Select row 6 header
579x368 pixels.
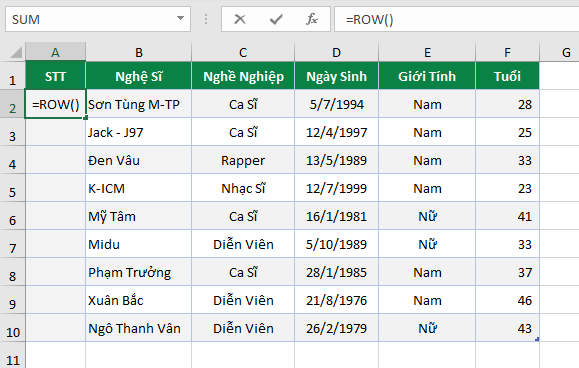point(13,216)
